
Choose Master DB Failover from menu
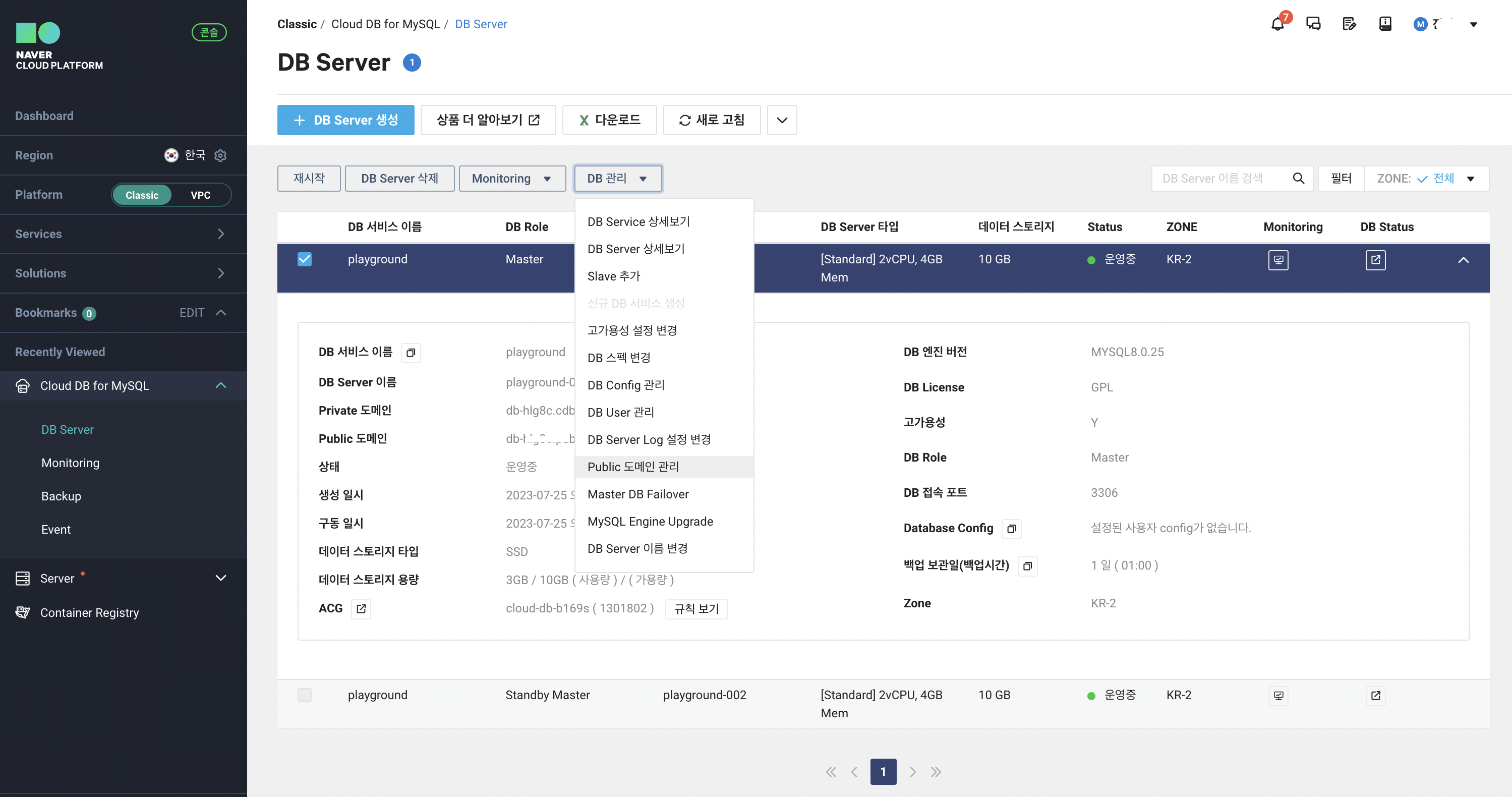tap(638, 494)
